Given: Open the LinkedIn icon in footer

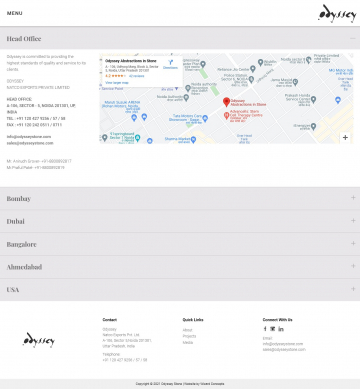Looking at the screenshot, I should coord(281,329).
